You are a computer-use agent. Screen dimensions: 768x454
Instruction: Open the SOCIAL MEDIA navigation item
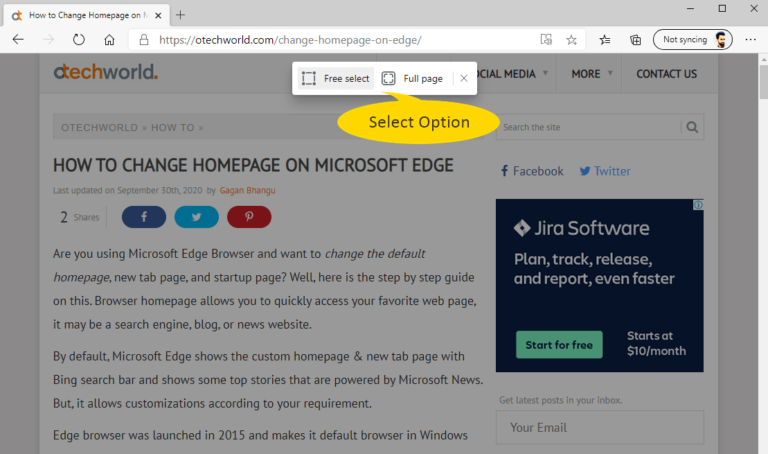tap(506, 74)
